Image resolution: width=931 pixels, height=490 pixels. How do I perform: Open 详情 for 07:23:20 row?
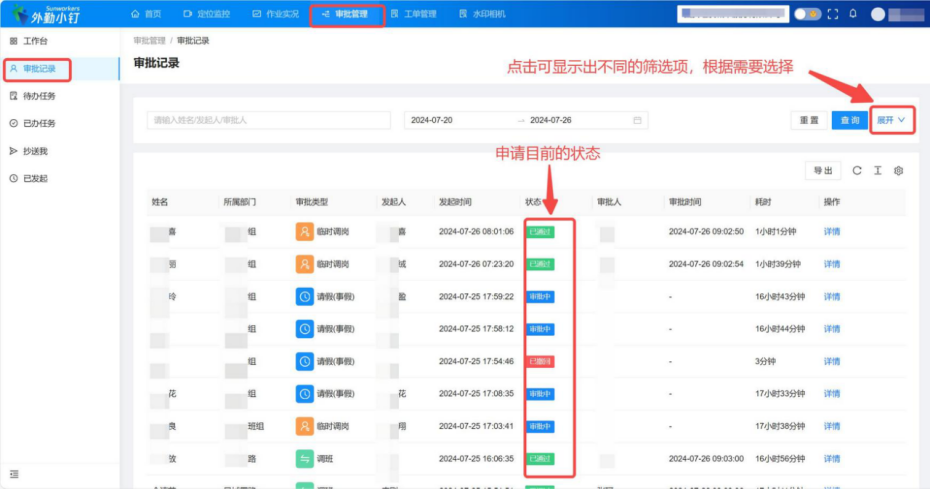832,264
